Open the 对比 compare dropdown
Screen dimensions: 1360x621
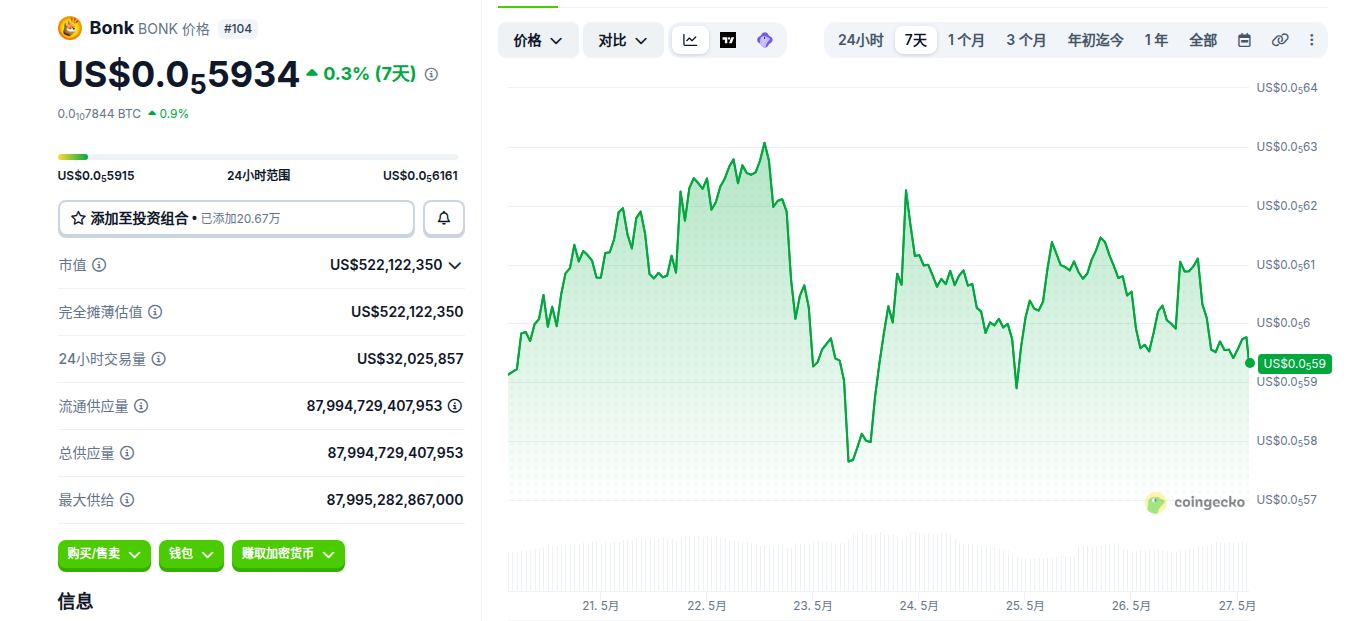(x=623, y=40)
